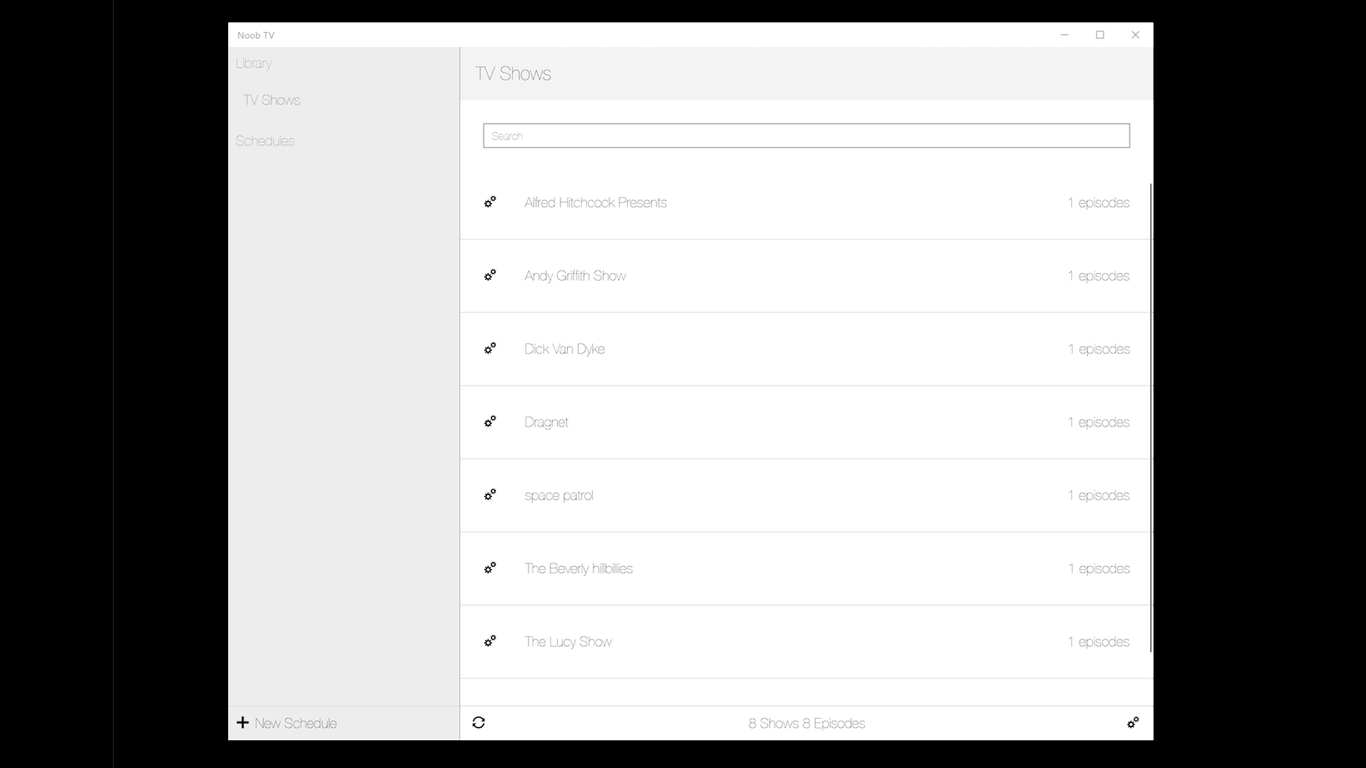Open Dick Van Dyke settings gear
Viewport: 1366px width, 768px height.
490,349
